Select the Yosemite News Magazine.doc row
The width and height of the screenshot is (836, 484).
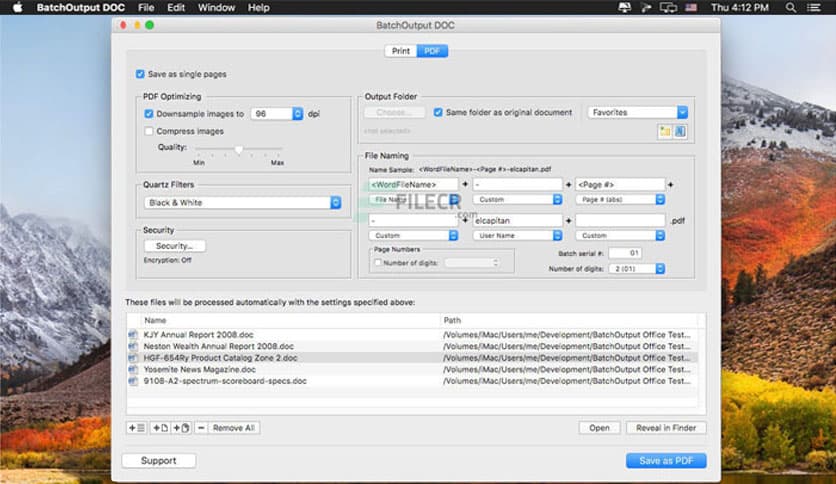click(x=412, y=369)
